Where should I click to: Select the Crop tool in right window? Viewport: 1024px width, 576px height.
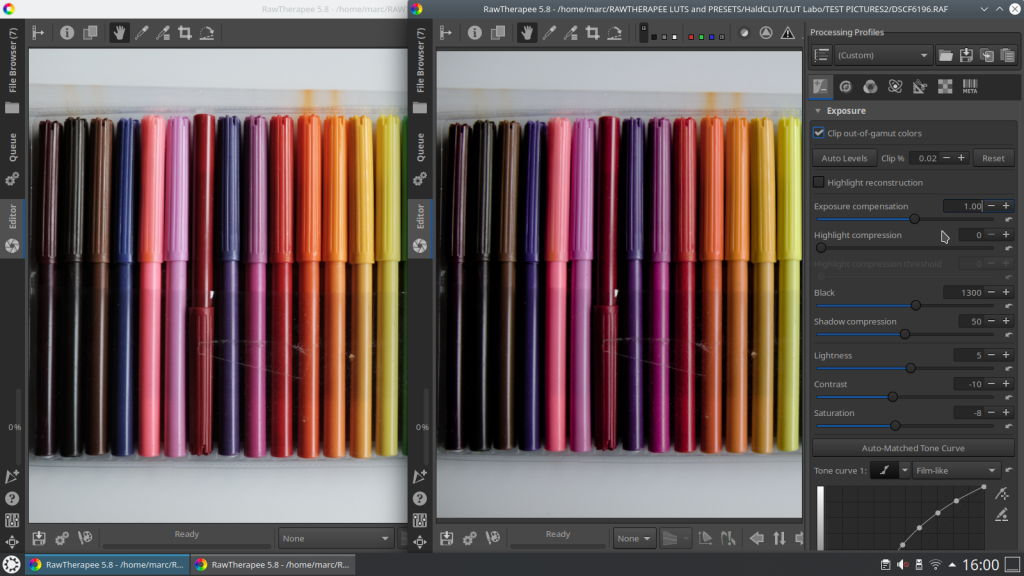pos(593,33)
